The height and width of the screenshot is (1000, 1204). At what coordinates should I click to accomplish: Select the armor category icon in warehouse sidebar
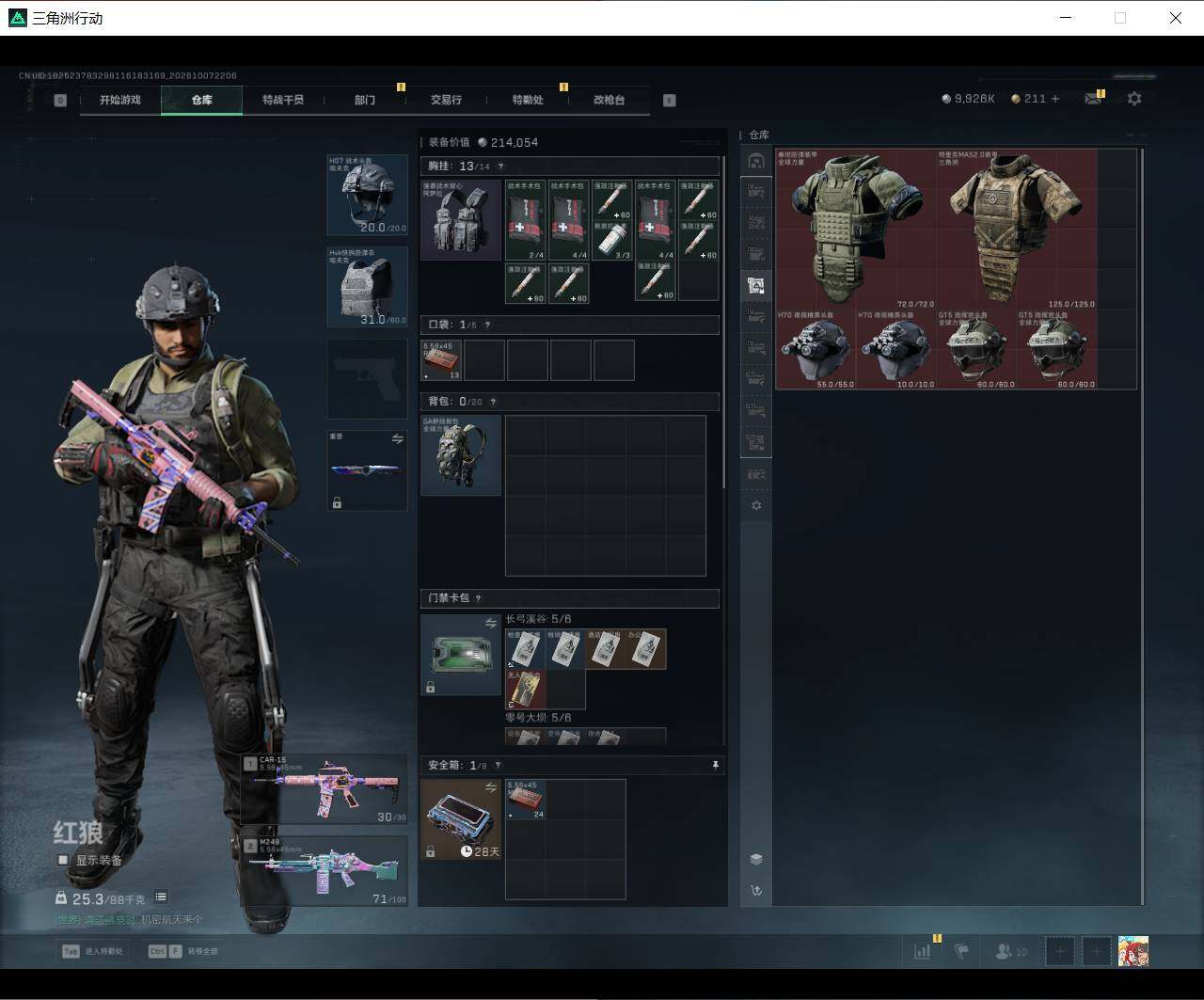[756, 285]
